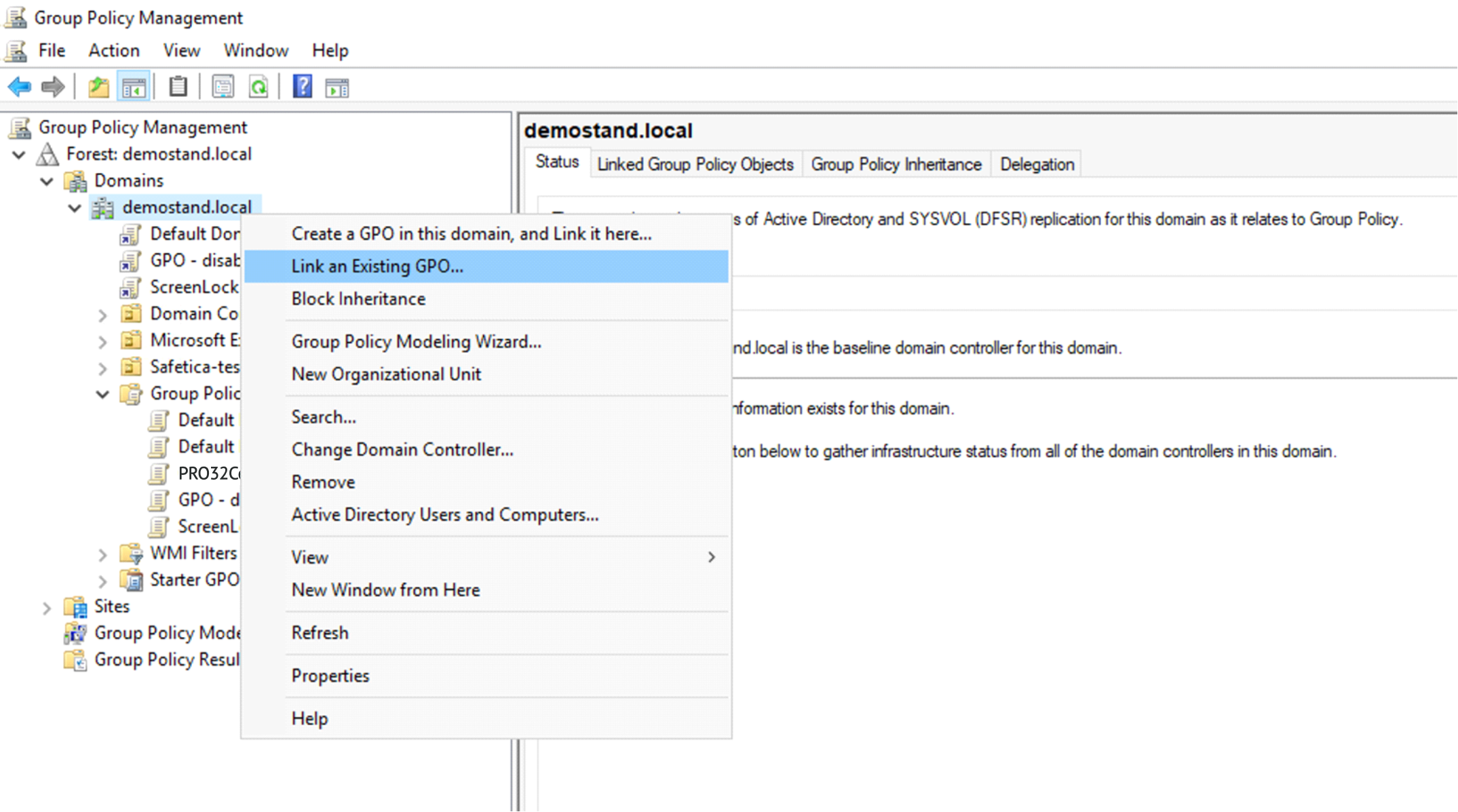Click the export list toolbar icon

[x=223, y=87]
